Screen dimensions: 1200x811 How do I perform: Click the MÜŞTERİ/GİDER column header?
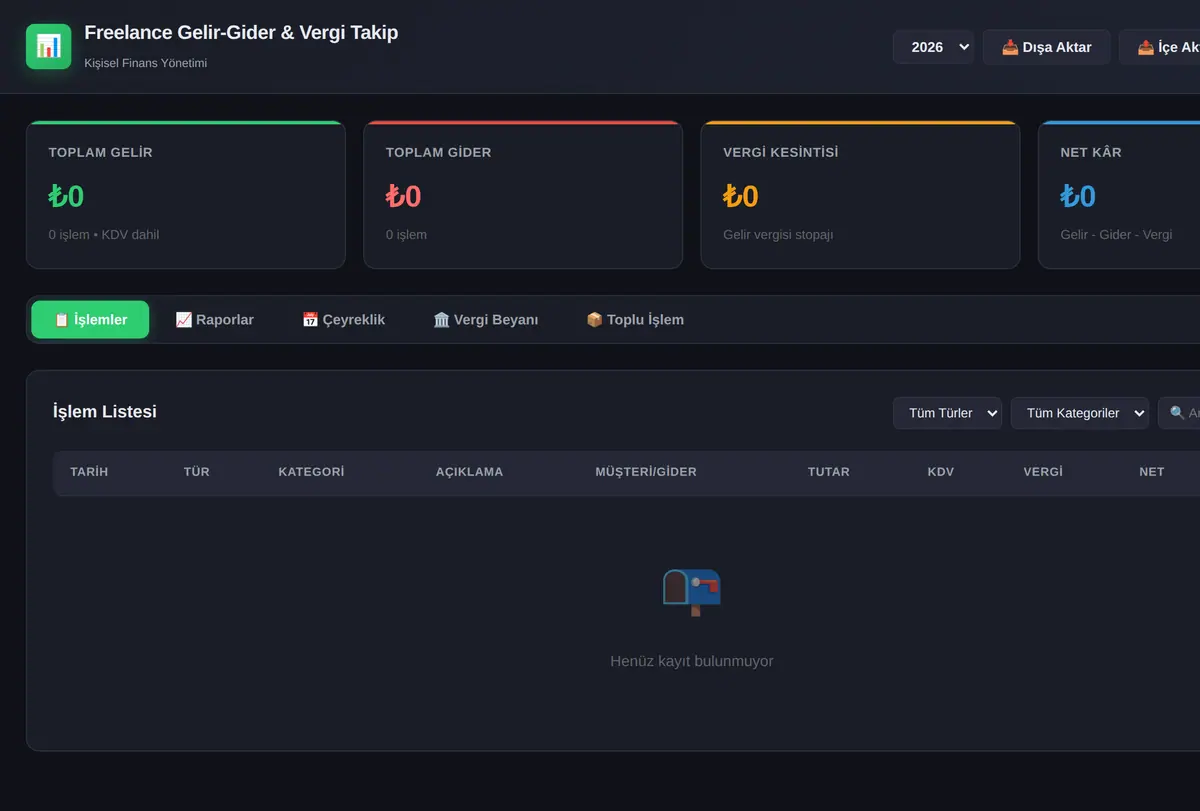tap(646, 472)
